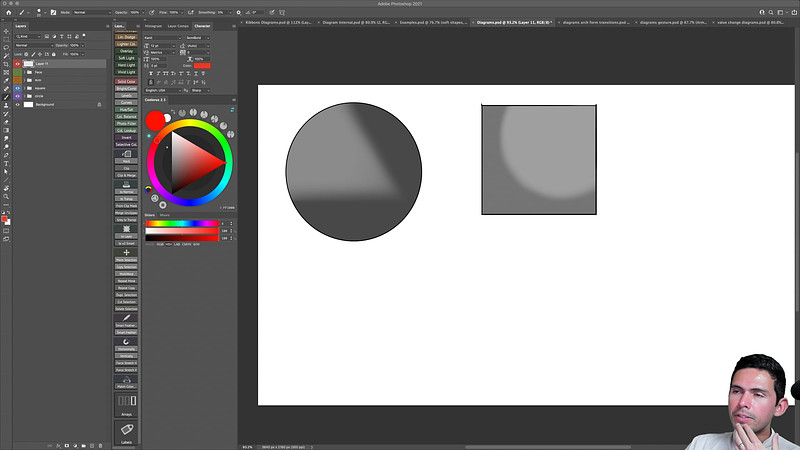Select the Crop tool
This screenshot has height=450, width=800.
tap(6, 63)
